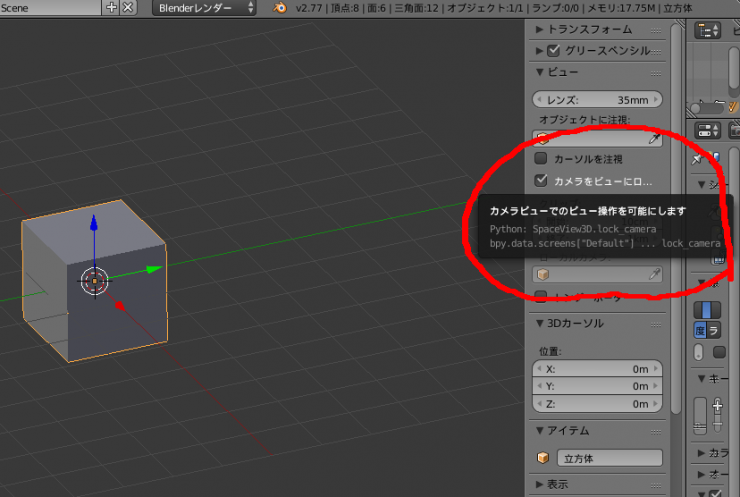Open the properties editor type selector icon
Viewport: 740px width, 497px height.
point(707,131)
